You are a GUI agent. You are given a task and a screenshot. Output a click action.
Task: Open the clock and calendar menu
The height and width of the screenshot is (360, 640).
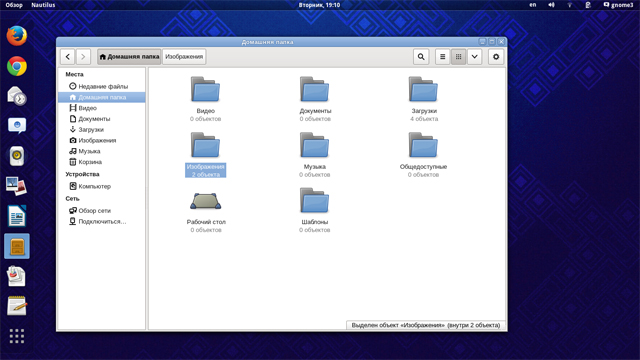[x=319, y=5]
